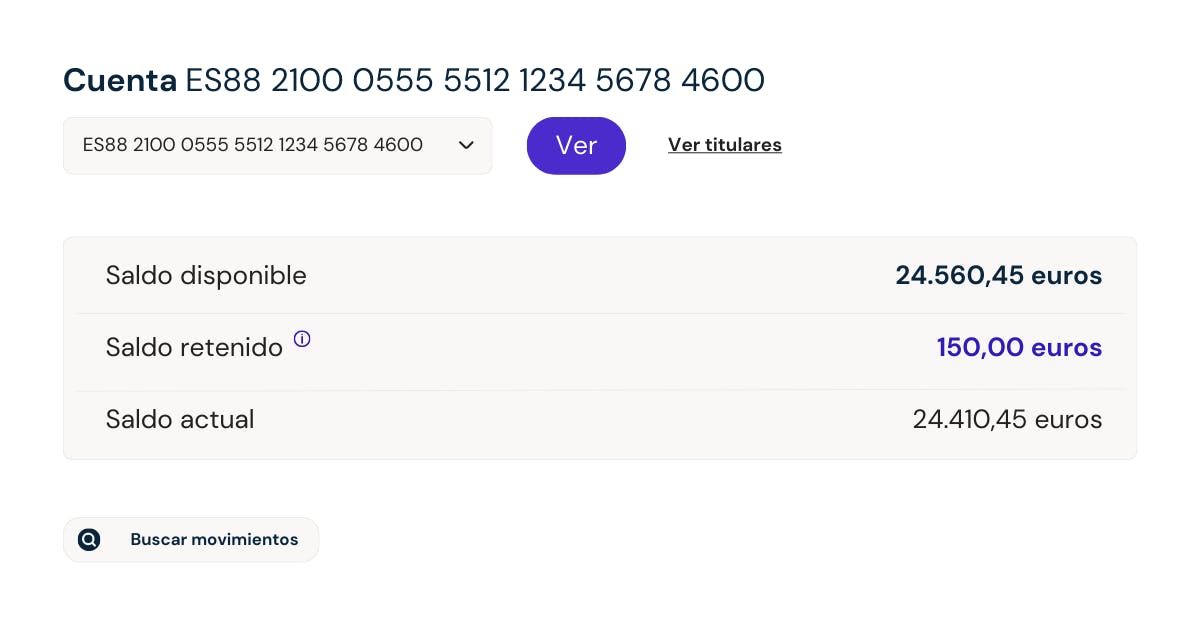Click the 24.560,45 euros amount
Image resolution: width=1200 pixels, height=627 pixels.
tap(998, 275)
